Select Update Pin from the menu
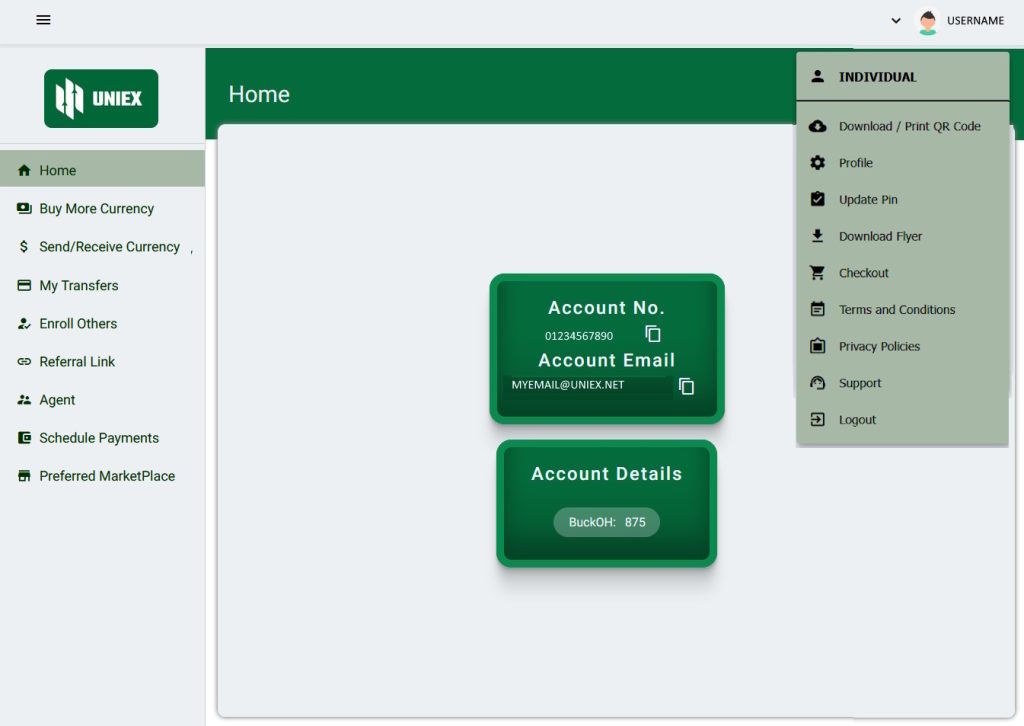The height and width of the screenshot is (726, 1024). click(868, 200)
